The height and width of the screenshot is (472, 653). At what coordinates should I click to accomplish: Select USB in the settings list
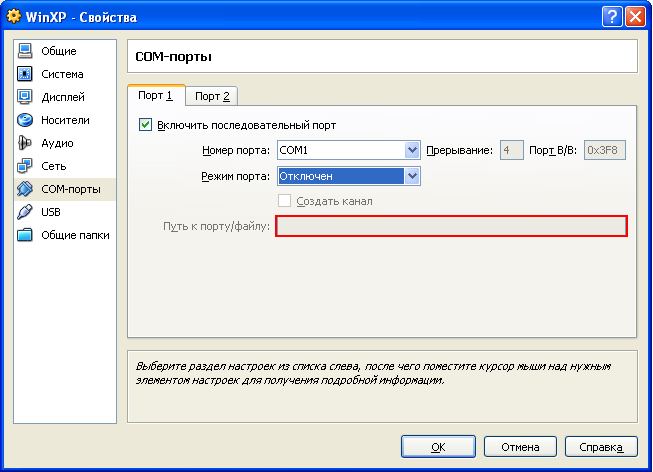pos(65,212)
